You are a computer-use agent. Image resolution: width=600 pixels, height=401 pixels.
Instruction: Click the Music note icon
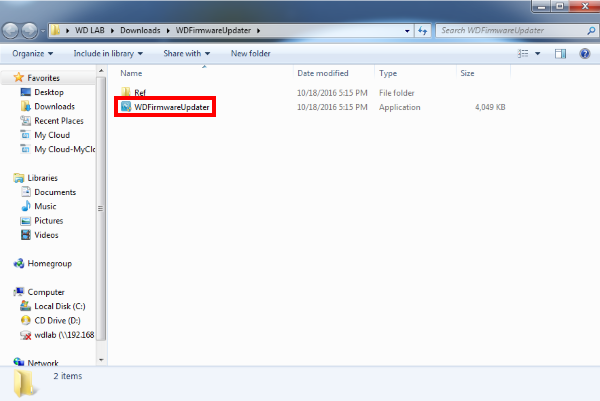(x=26, y=206)
